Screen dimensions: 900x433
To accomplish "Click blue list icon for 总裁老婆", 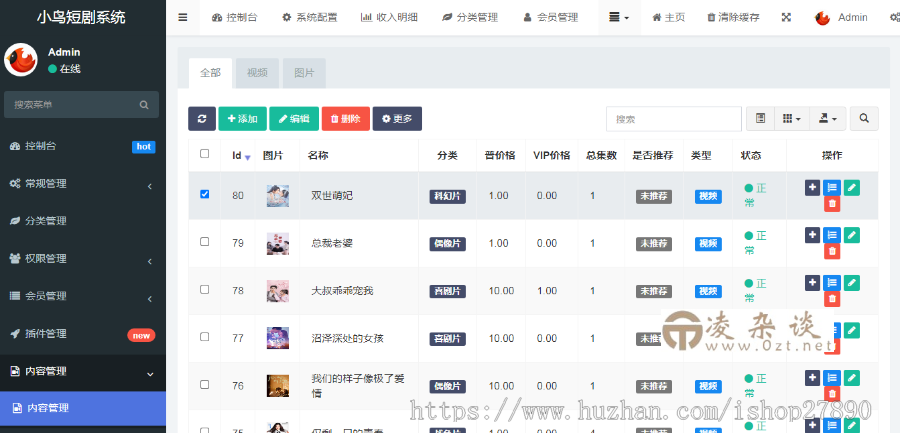I will 832,235.
